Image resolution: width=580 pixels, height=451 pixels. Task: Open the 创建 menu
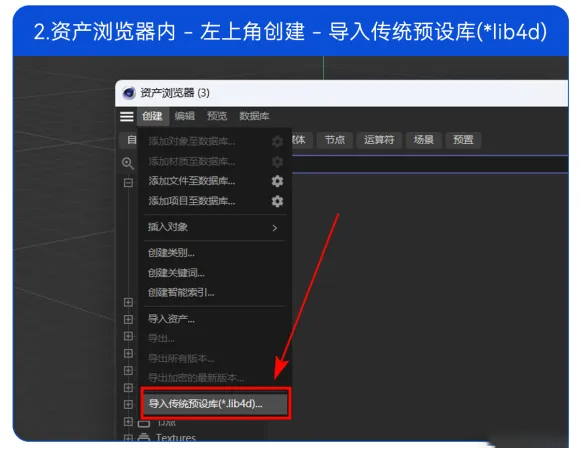[x=152, y=116]
